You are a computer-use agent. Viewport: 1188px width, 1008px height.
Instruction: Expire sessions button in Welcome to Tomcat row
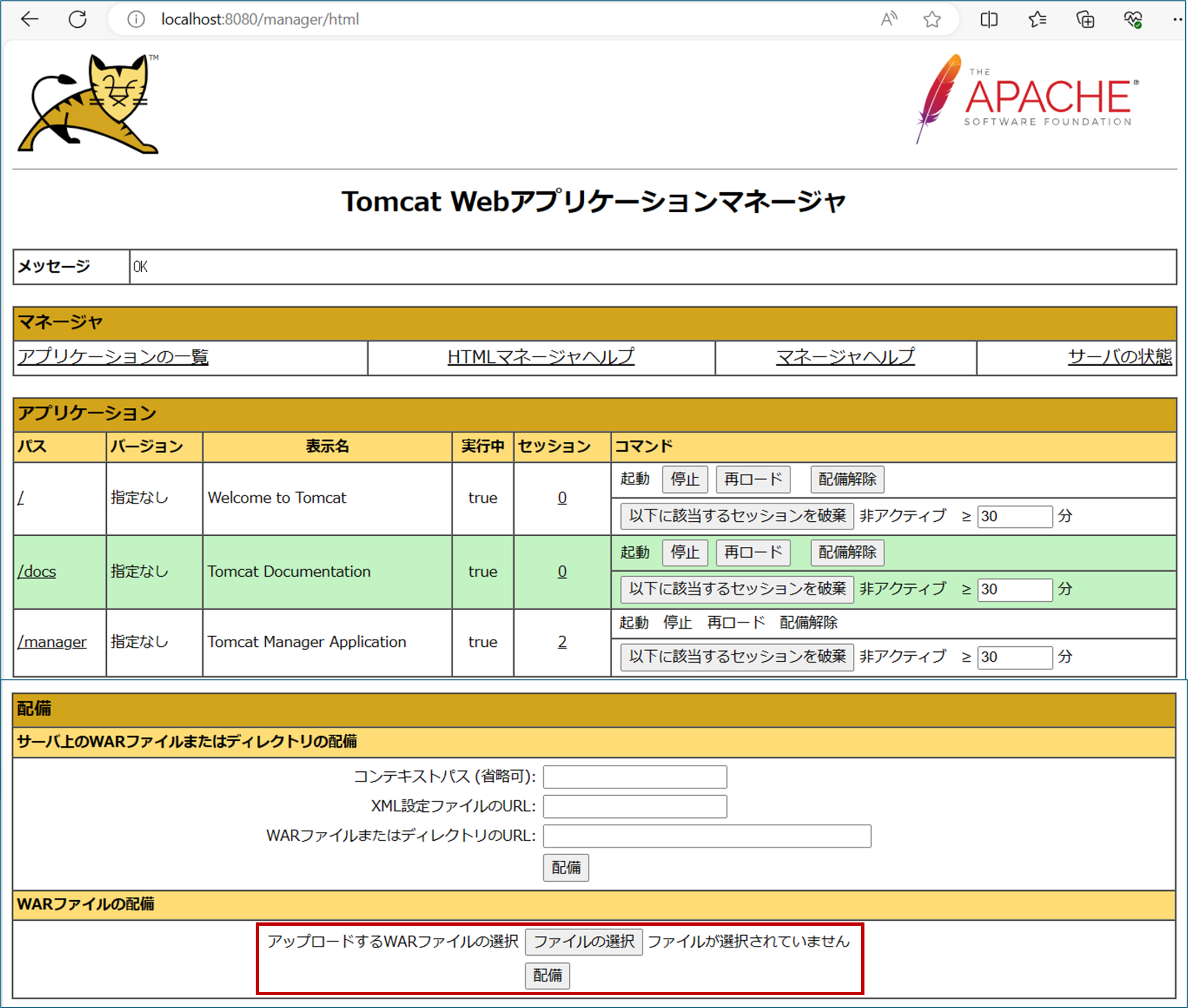pyautogui.click(x=737, y=516)
